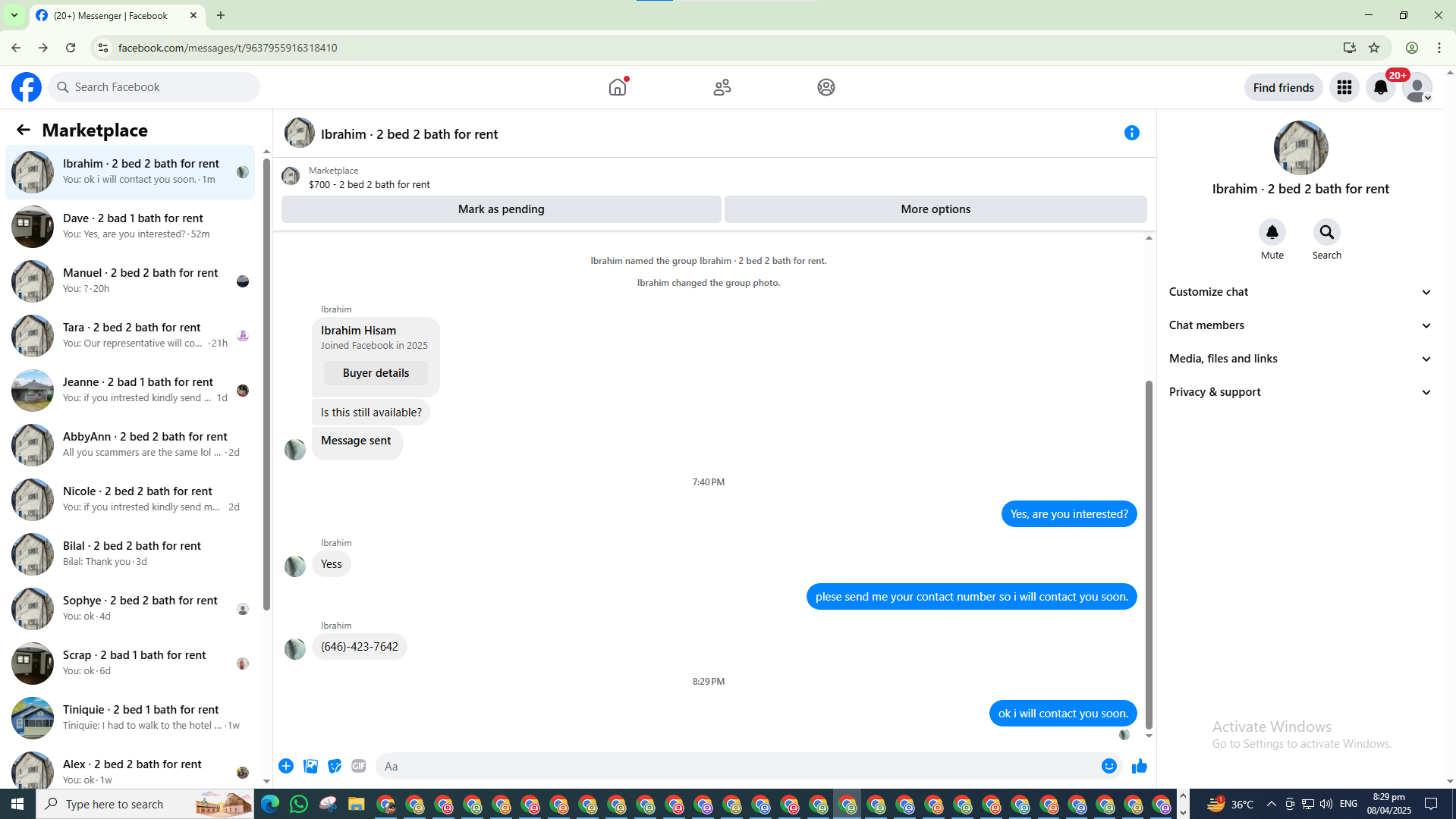Open the Bilal 2 bed 2 bath conversation
Viewport: 1456px width, 819px height.
point(131,554)
